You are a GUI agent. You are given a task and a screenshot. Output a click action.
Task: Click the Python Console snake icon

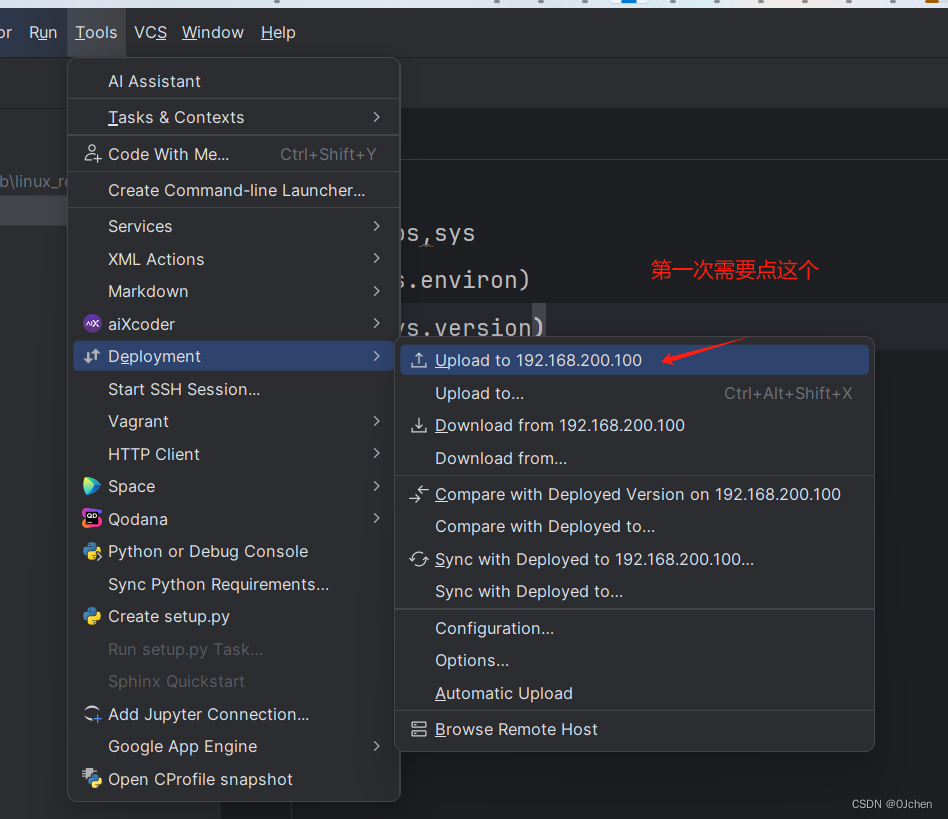tap(92, 551)
